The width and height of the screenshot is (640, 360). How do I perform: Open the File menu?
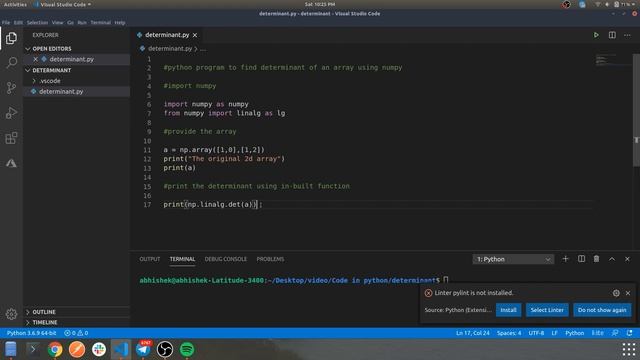pos(6,22)
